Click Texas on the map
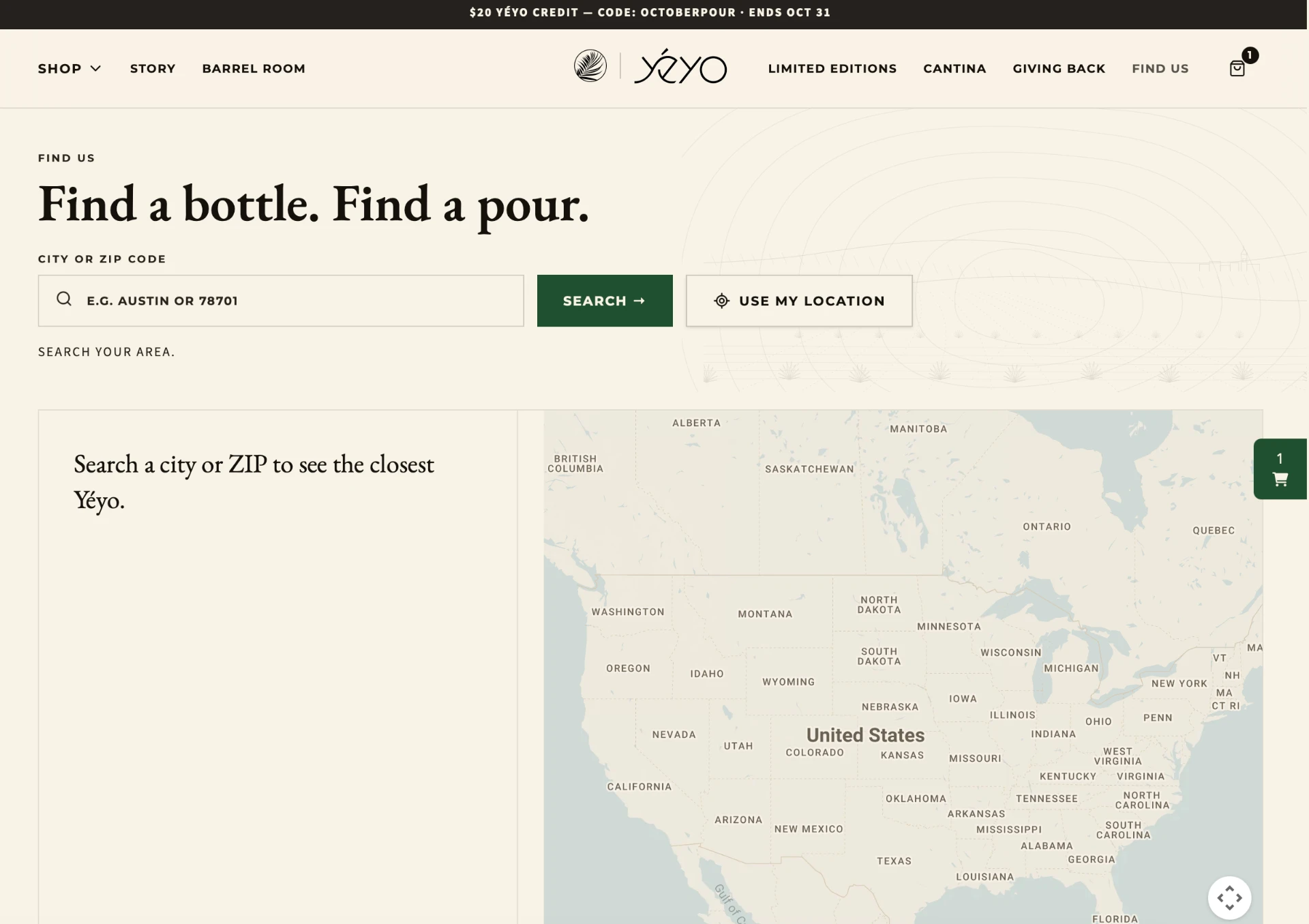1309x924 pixels. click(x=894, y=861)
